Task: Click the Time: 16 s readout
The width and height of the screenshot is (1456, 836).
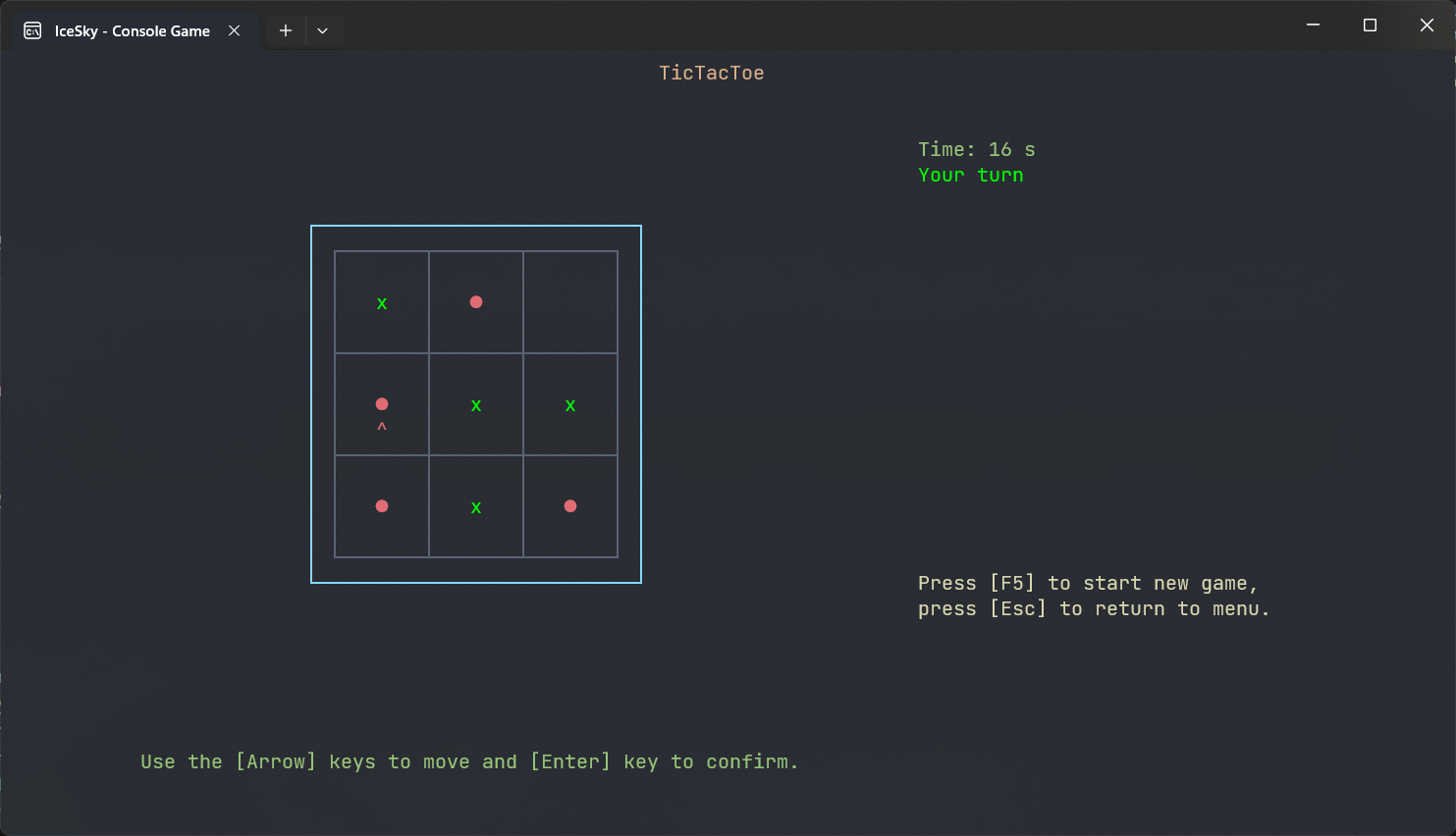Action: (977, 149)
